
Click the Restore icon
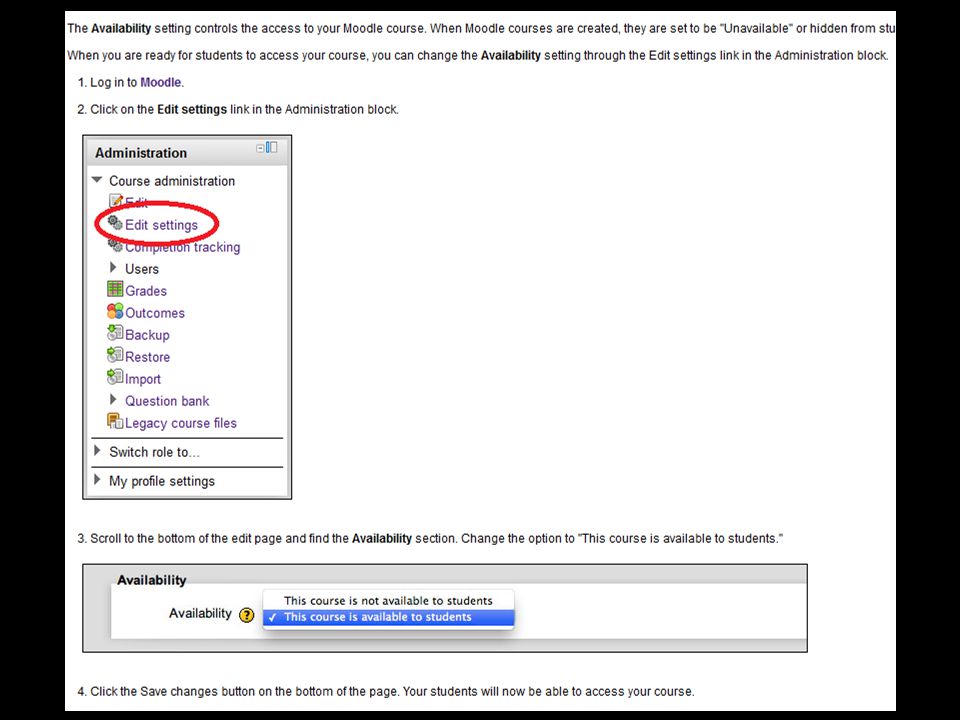(x=115, y=354)
